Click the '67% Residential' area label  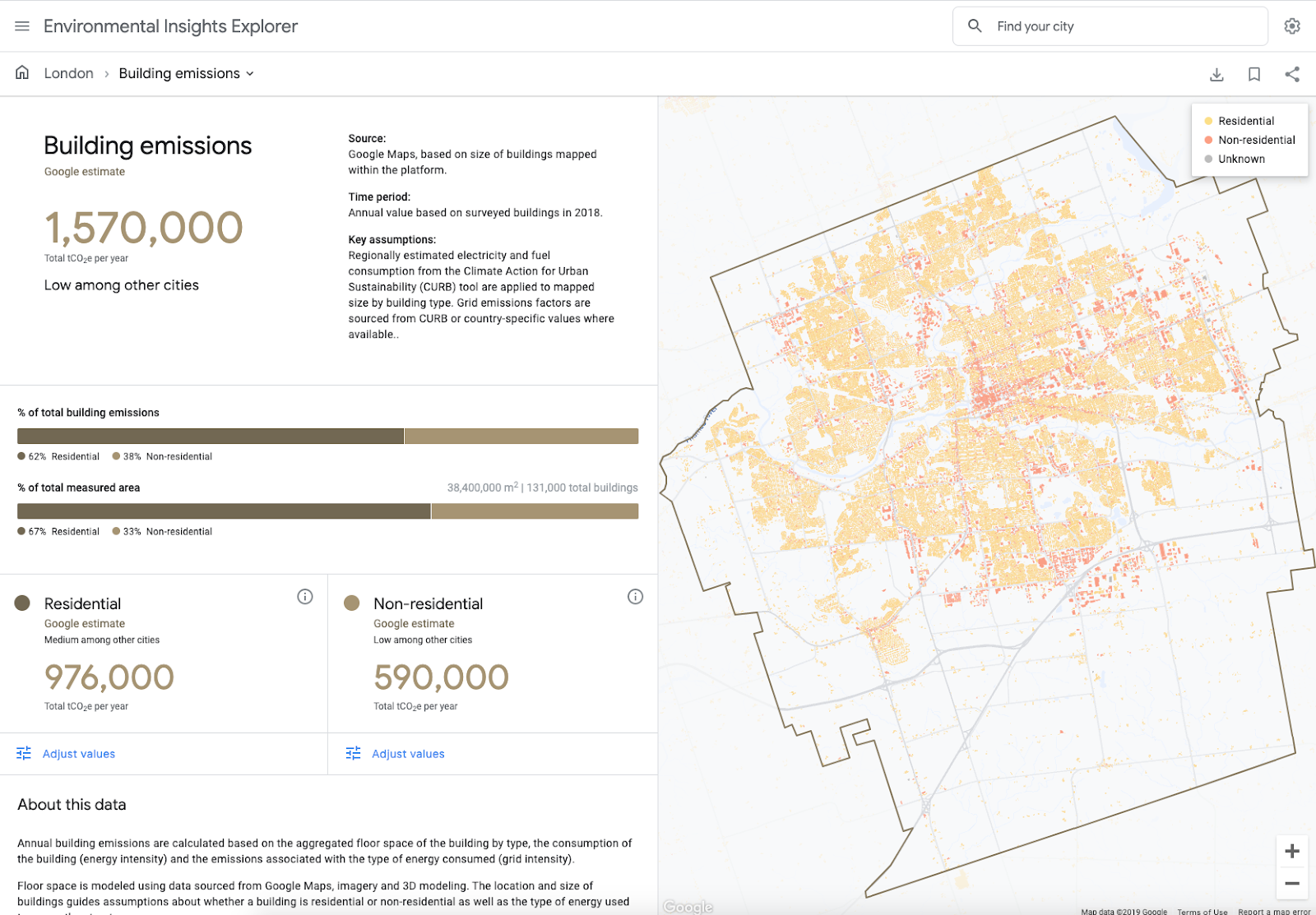coord(58,531)
